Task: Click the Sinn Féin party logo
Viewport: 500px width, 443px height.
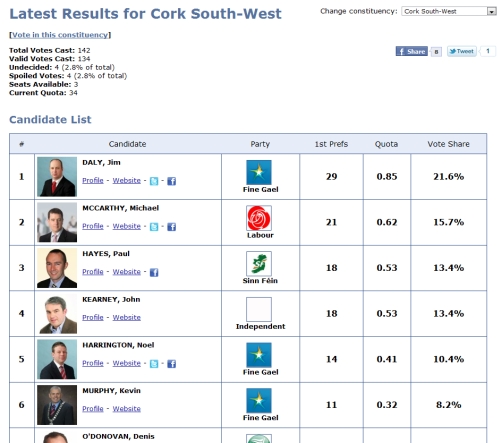Action: click(x=259, y=264)
